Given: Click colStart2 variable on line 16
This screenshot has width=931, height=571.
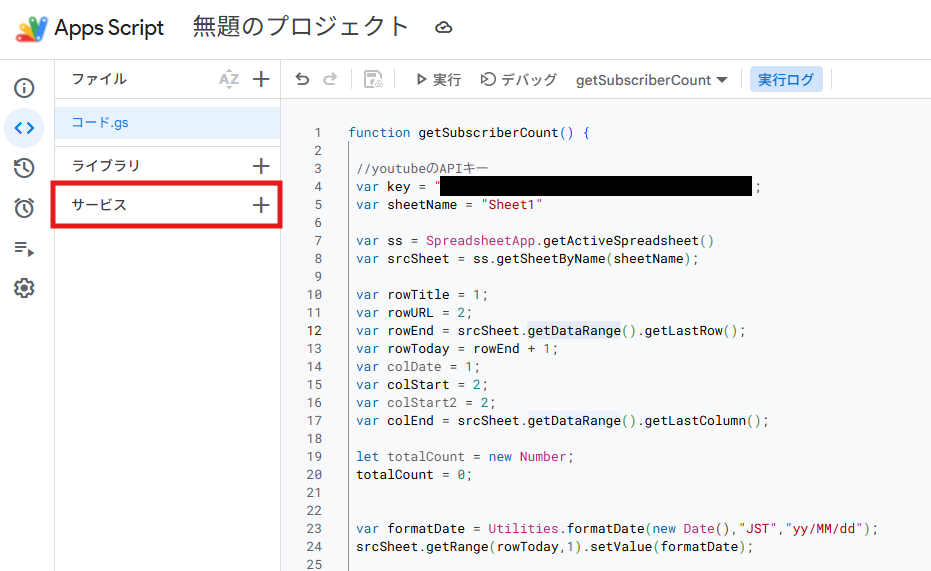Looking at the screenshot, I should coord(422,402).
